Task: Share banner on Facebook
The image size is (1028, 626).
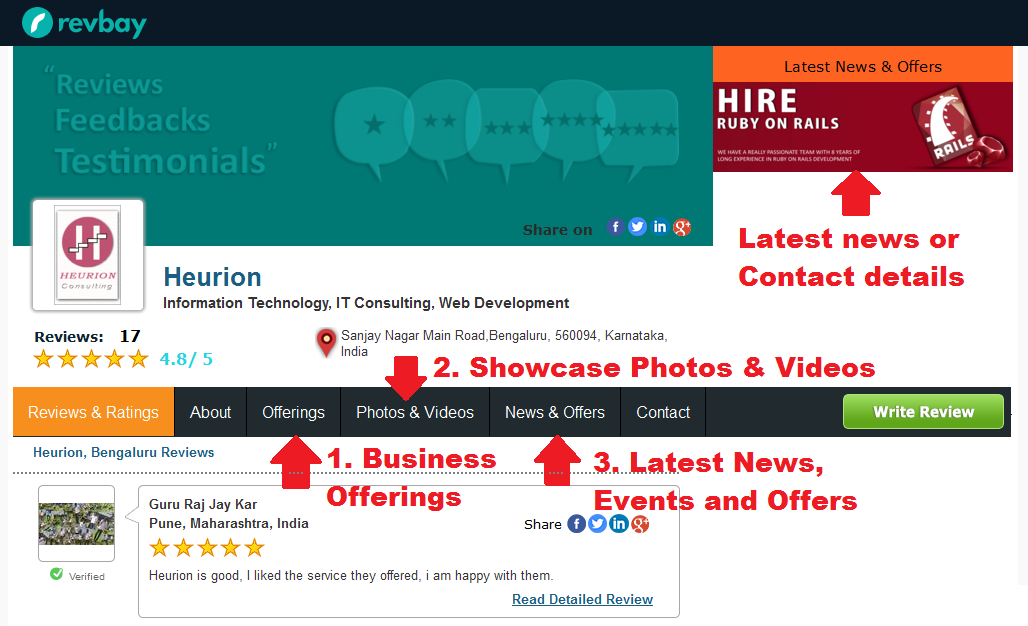Action: click(x=615, y=227)
